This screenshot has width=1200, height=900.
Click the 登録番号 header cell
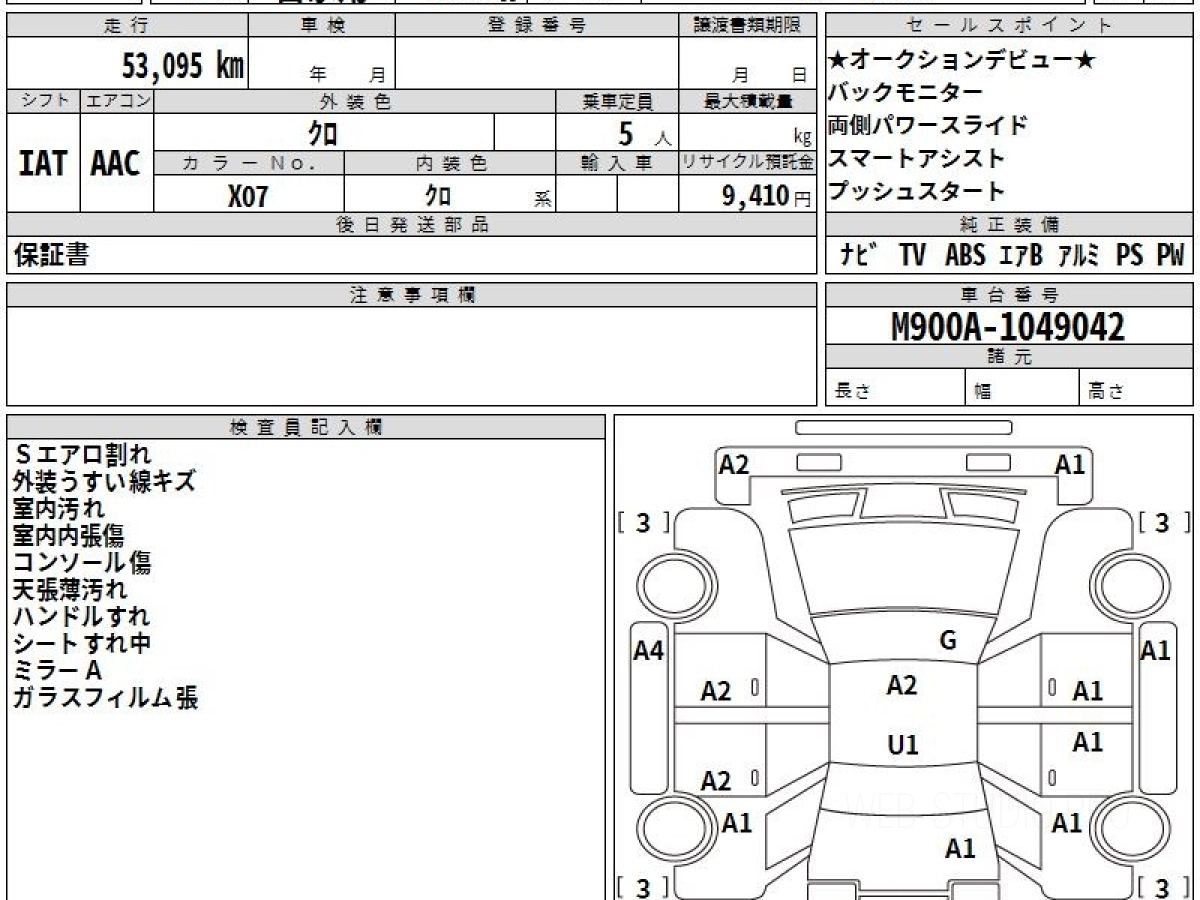(537, 26)
